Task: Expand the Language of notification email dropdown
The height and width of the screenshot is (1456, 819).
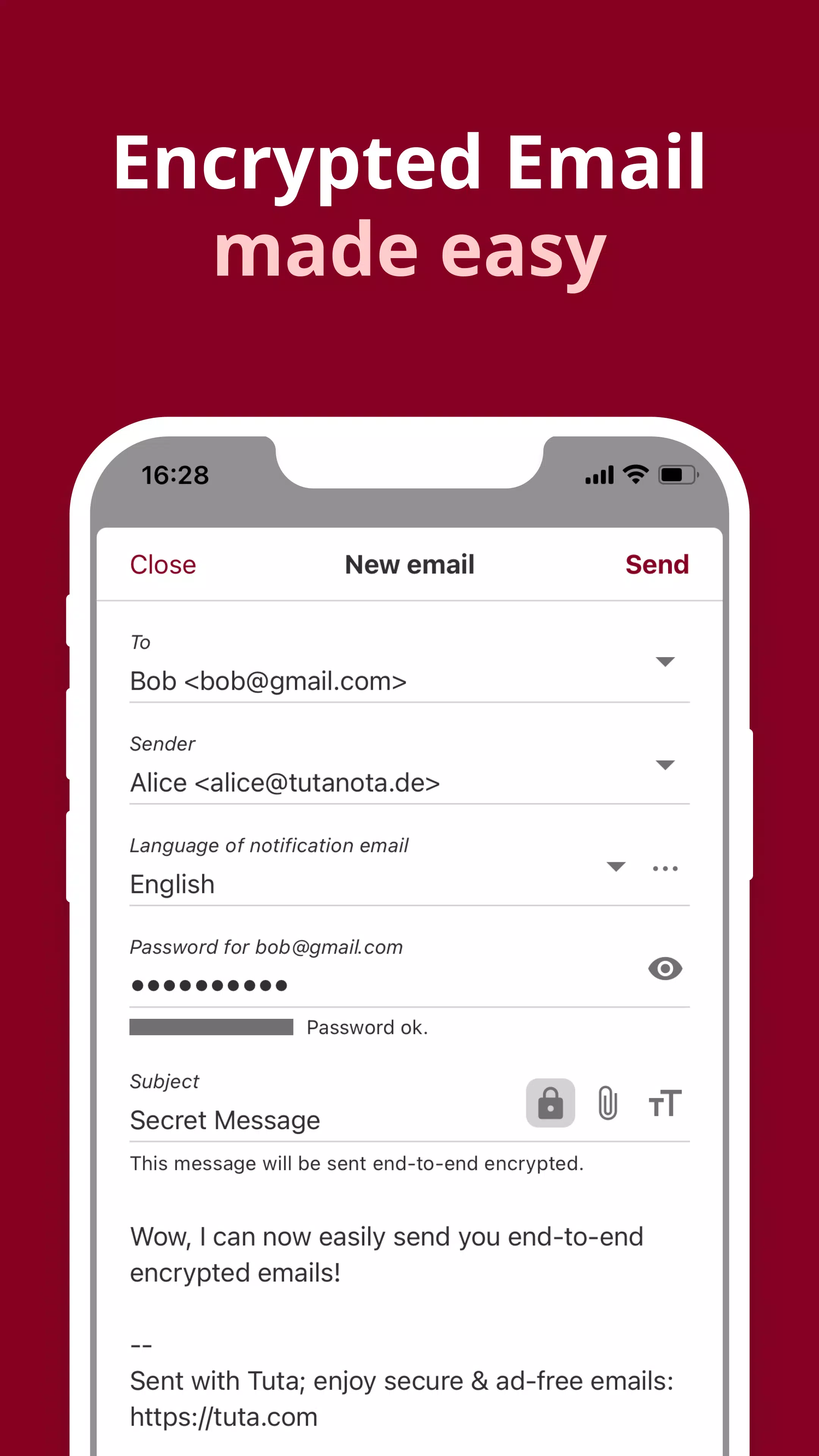Action: [617, 867]
